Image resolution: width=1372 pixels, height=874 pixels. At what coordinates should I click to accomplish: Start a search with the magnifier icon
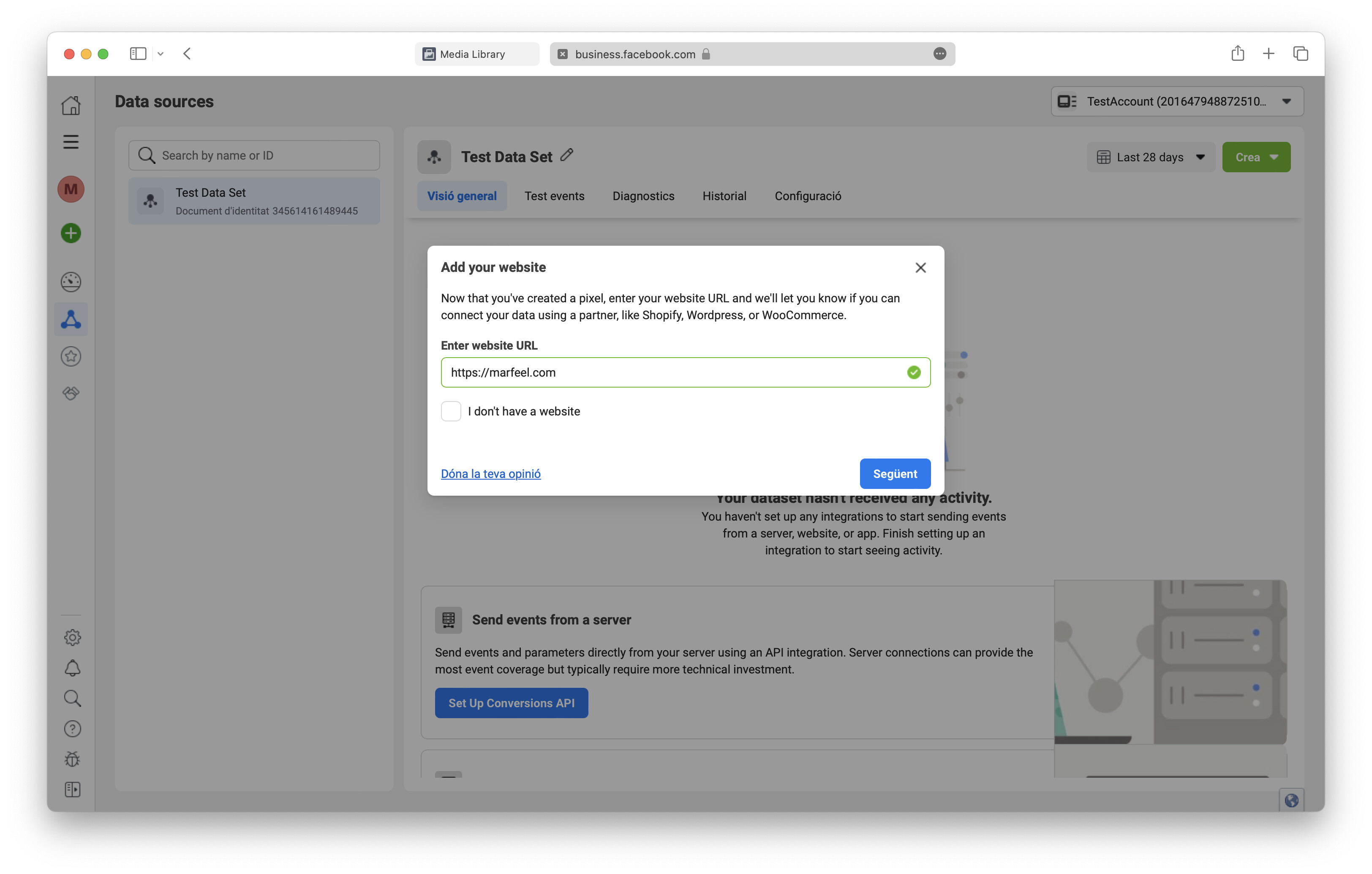(72, 698)
